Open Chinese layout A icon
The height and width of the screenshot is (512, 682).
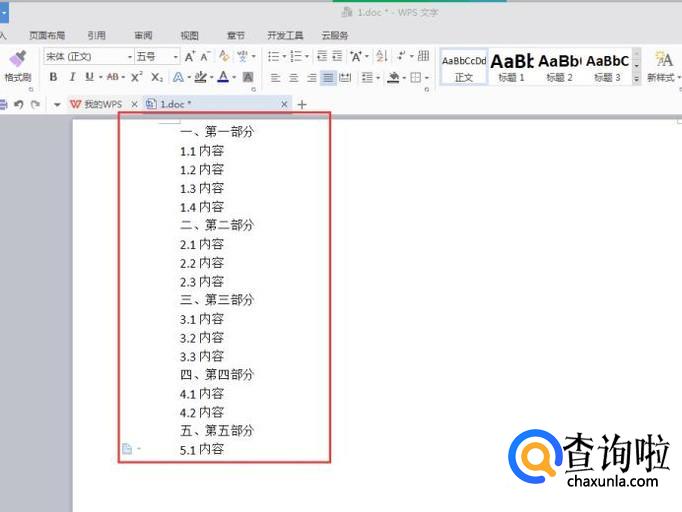coord(356,56)
